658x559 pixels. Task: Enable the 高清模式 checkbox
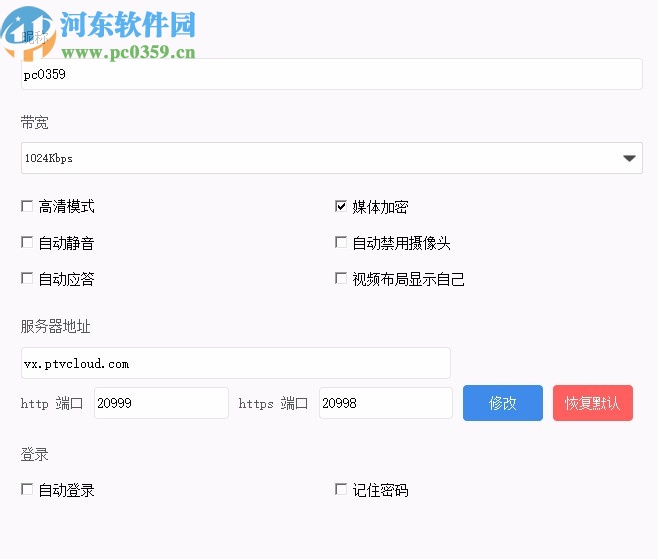(x=27, y=206)
